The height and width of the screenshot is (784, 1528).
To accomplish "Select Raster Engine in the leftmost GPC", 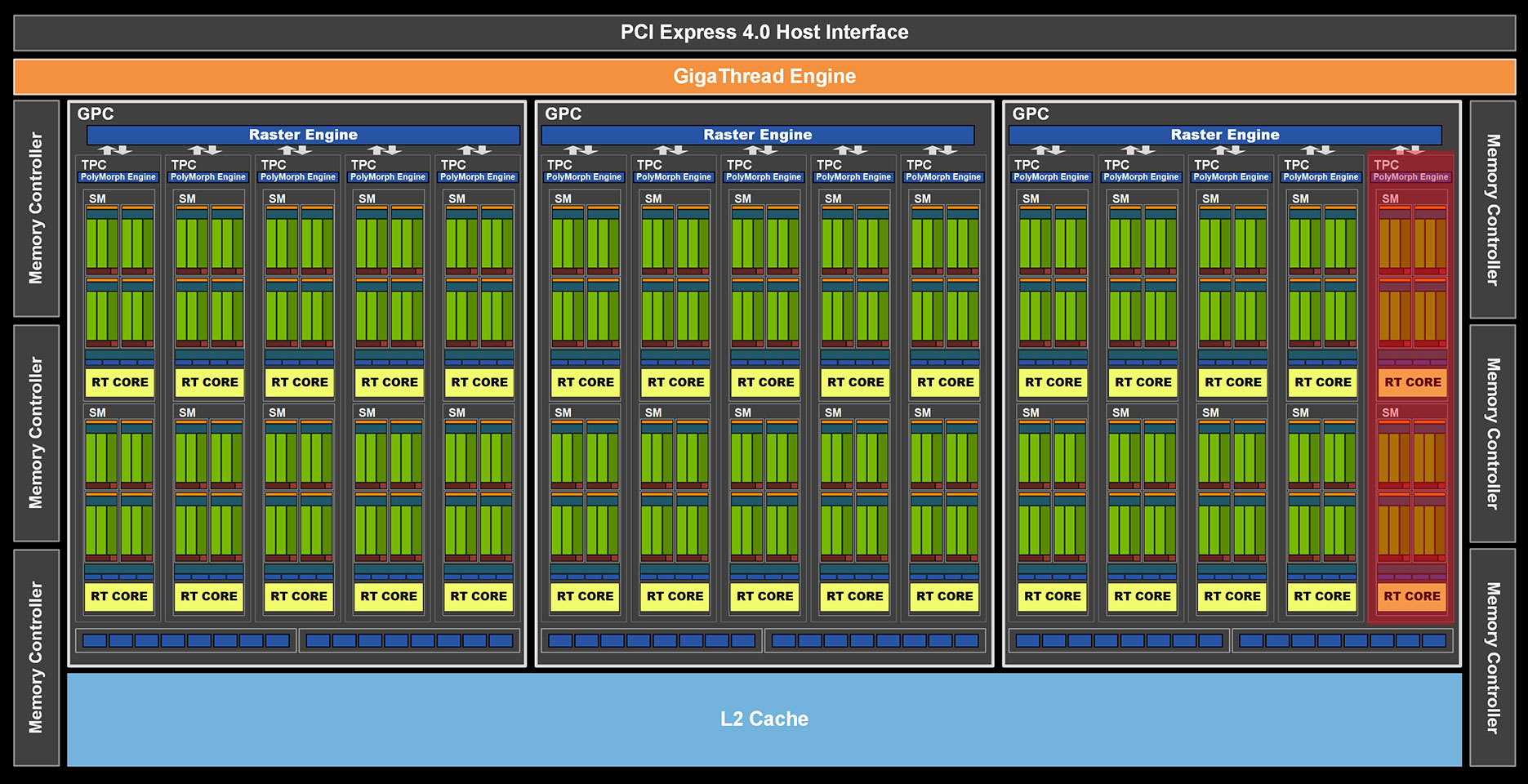I will (x=303, y=135).
